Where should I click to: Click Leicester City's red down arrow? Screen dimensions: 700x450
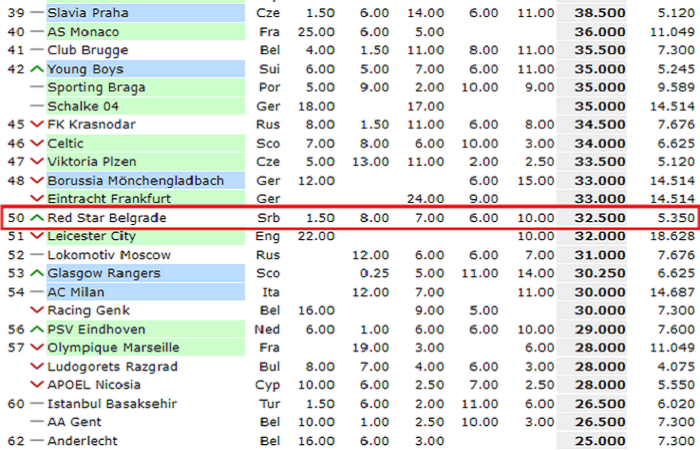[37, 236]
